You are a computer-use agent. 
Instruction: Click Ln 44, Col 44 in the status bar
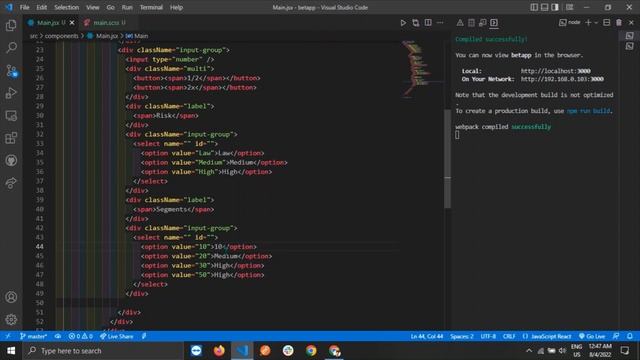point(427,336)
